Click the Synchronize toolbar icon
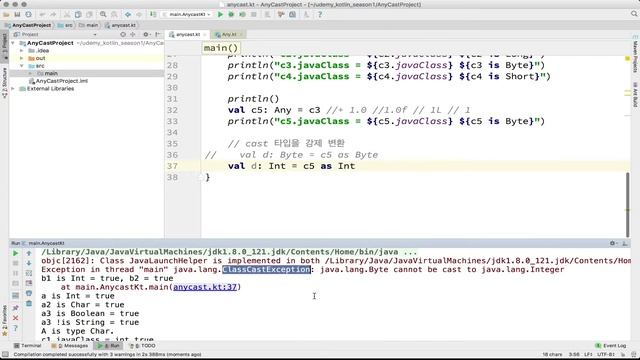Viewport: 640px width, 360px height. tap(28, 15)
